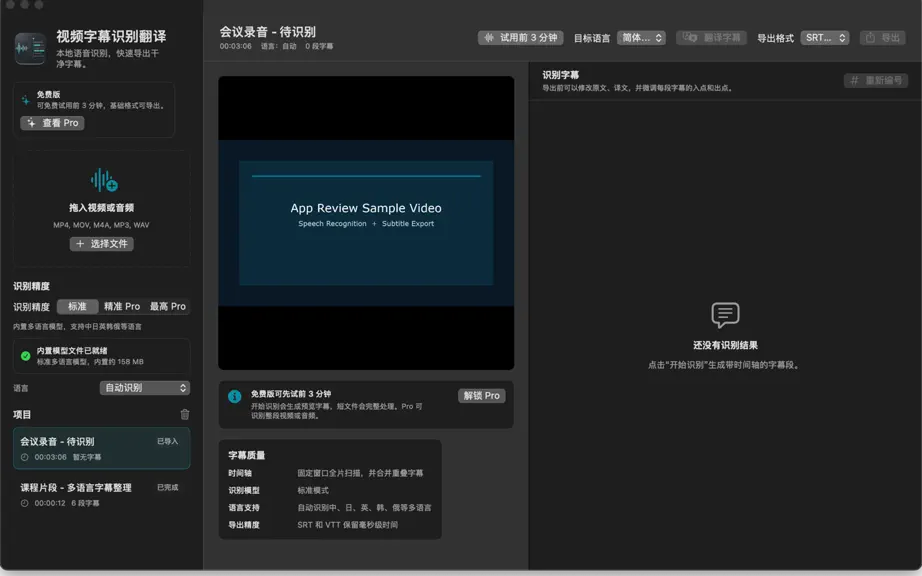
Task: Click the subtitle bubble icon in empty results
Action: 725,315
